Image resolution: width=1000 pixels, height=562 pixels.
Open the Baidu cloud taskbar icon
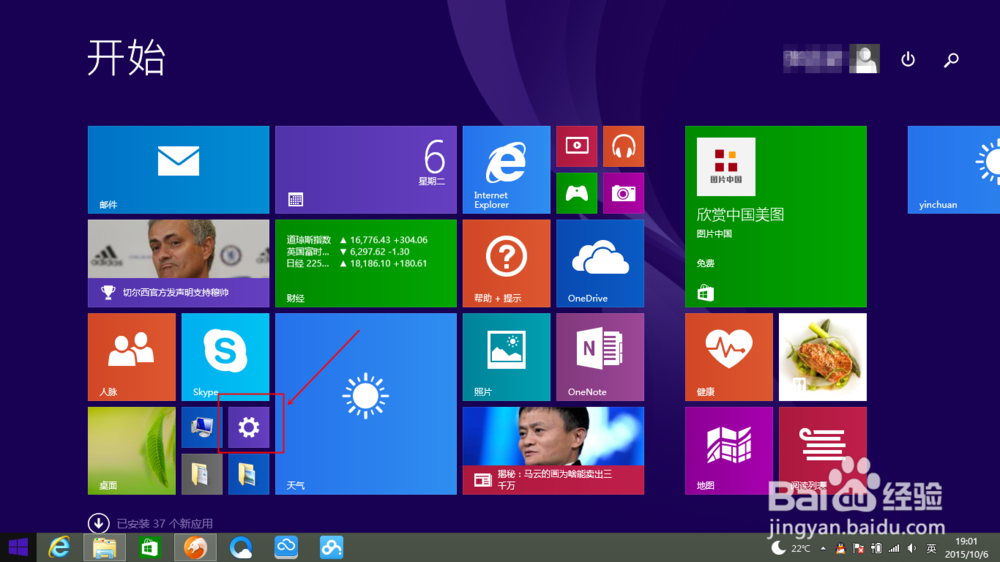pos(332,547)
